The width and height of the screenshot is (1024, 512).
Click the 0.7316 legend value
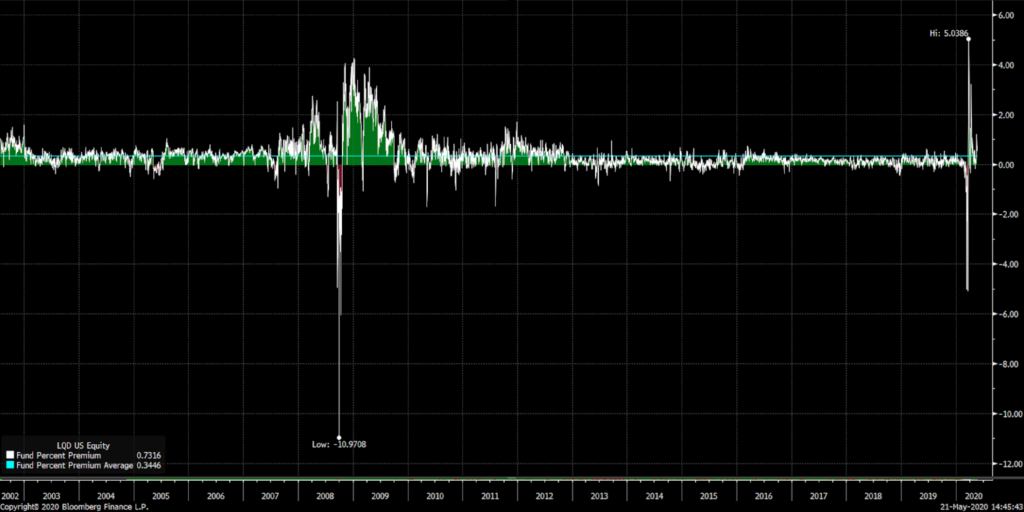point(148,455)
